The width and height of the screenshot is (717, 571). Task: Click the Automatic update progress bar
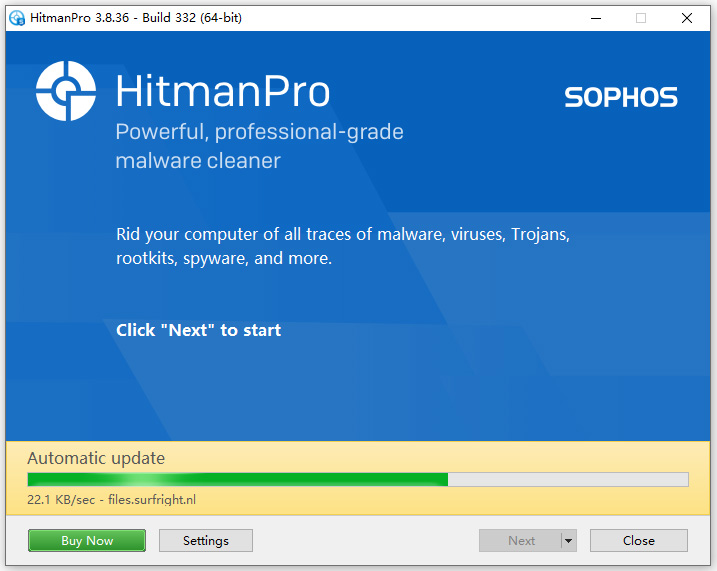tap(358, 479)
